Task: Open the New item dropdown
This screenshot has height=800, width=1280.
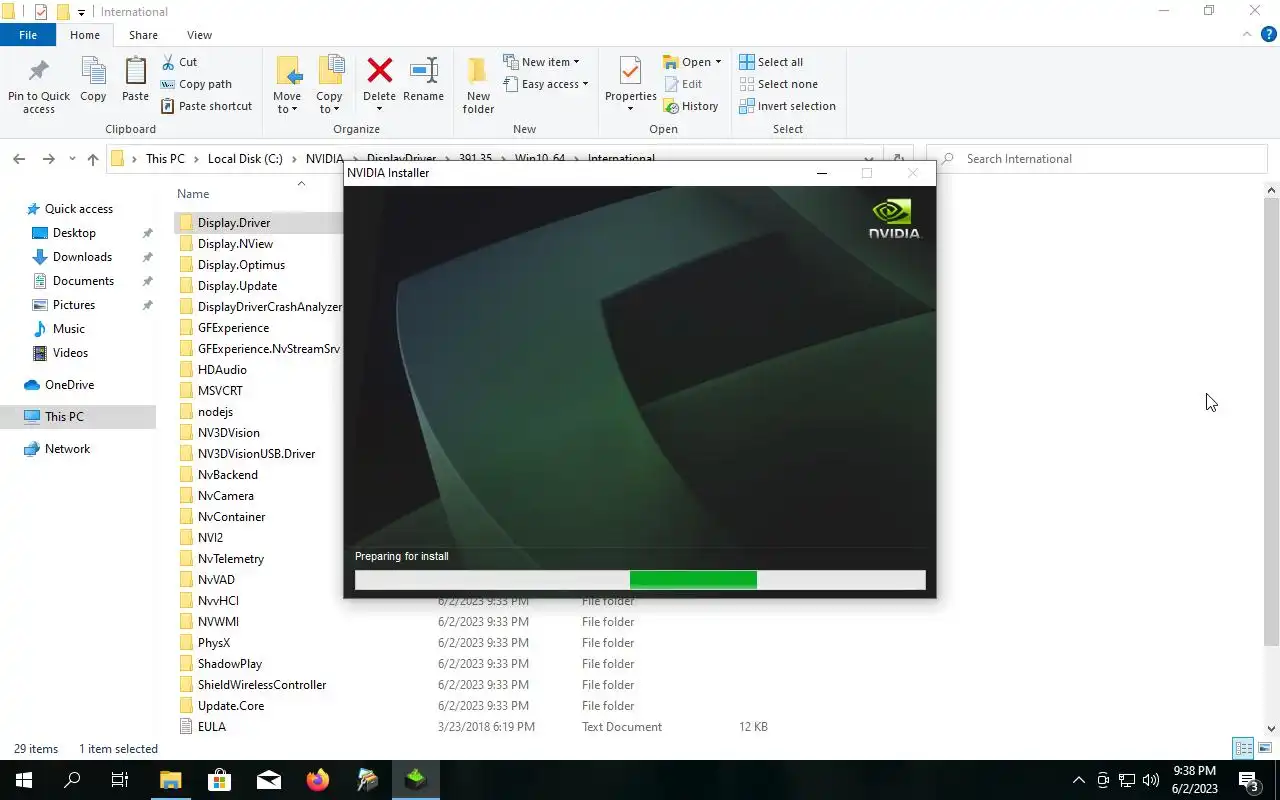Action: (x=541, y=62)
